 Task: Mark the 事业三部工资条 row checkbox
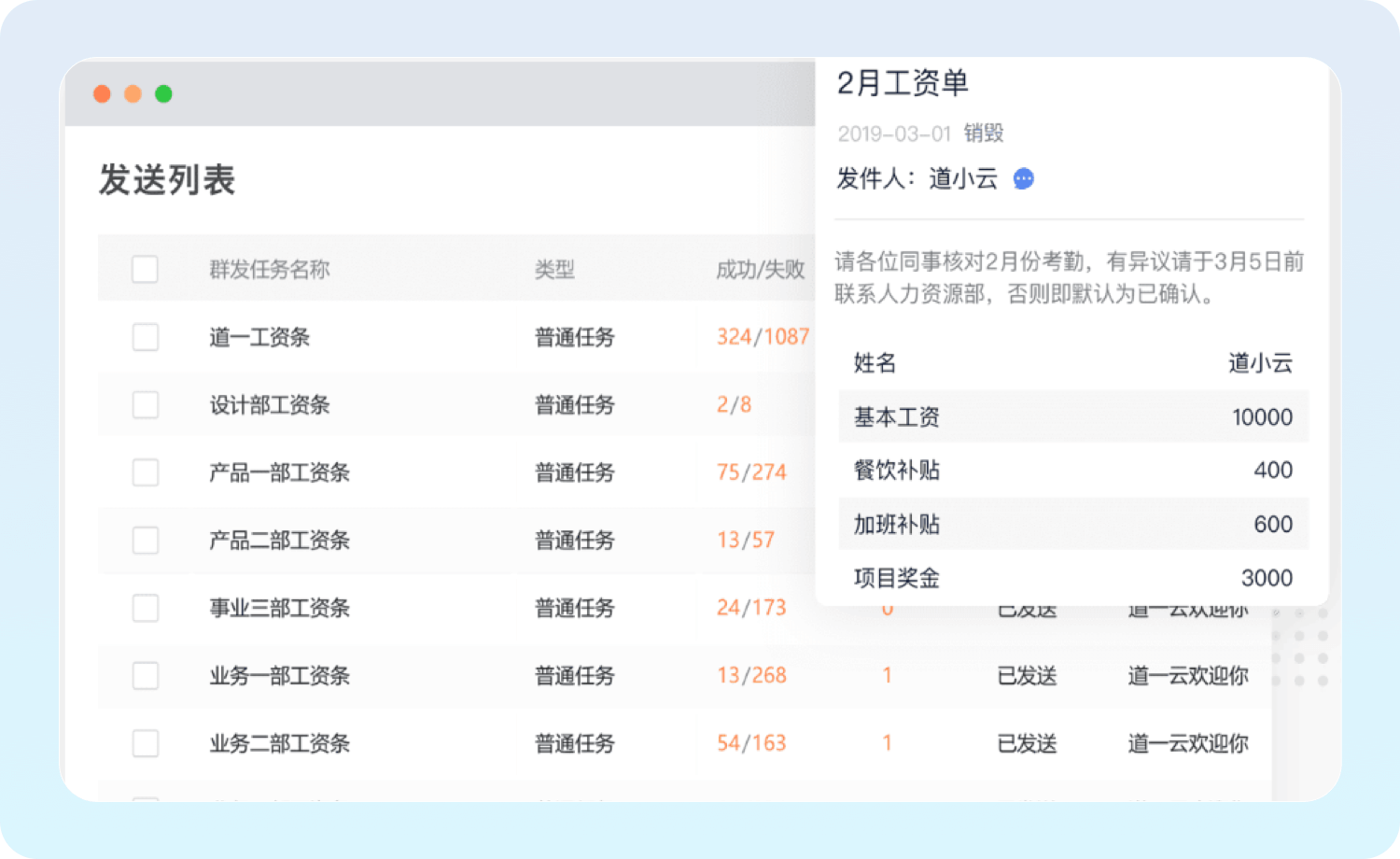pos(145,608)
